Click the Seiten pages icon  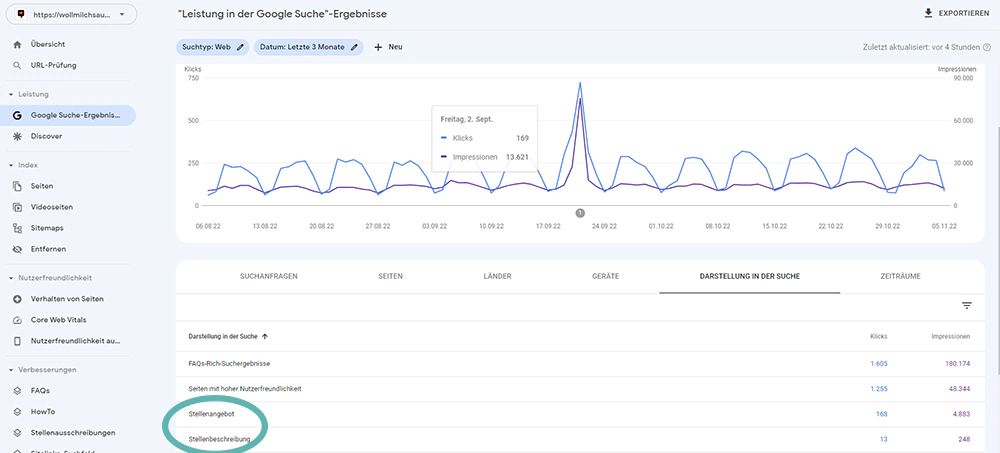click(x=18, y=186)
